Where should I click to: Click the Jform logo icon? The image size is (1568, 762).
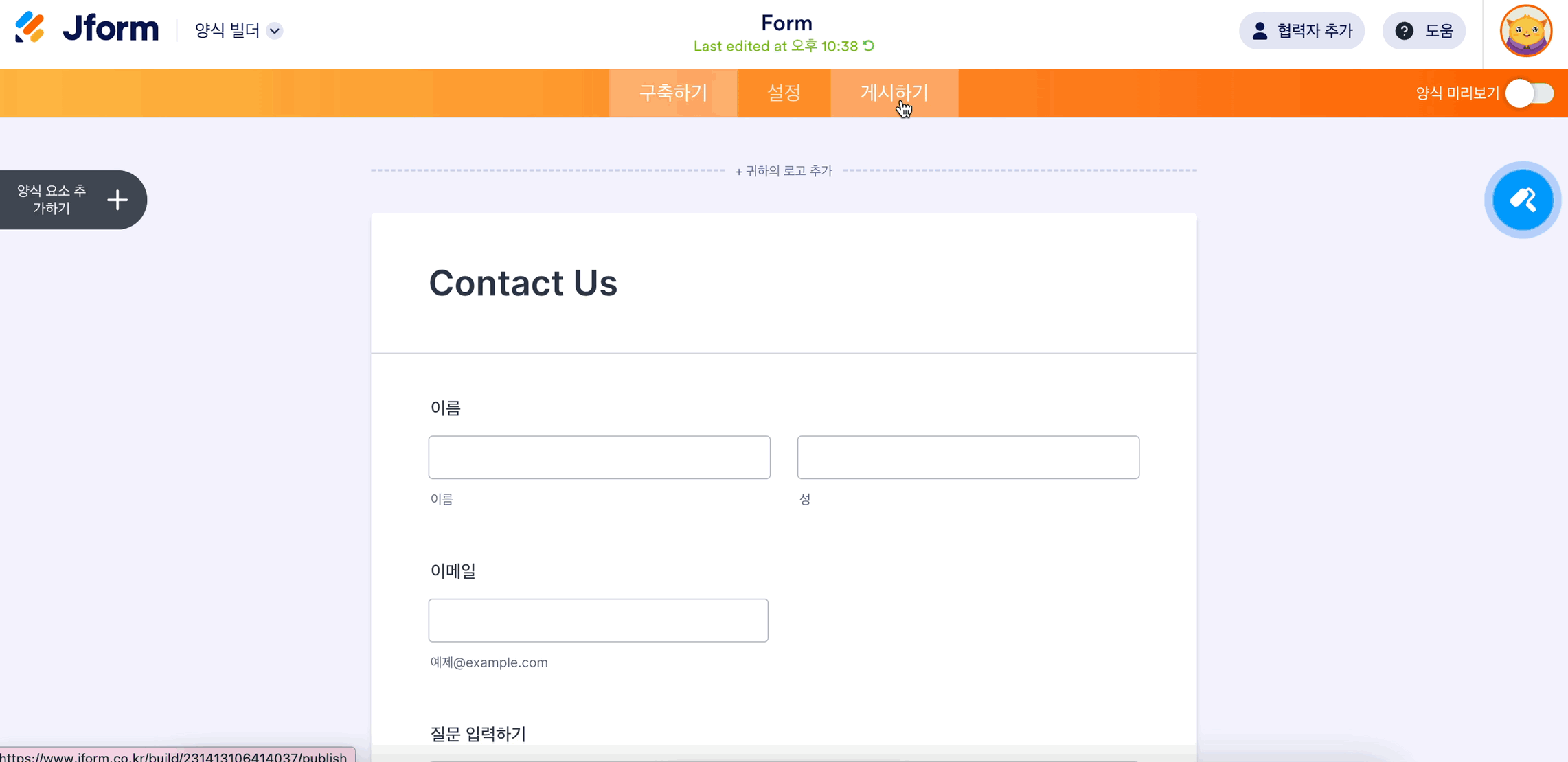coord(30,28)
